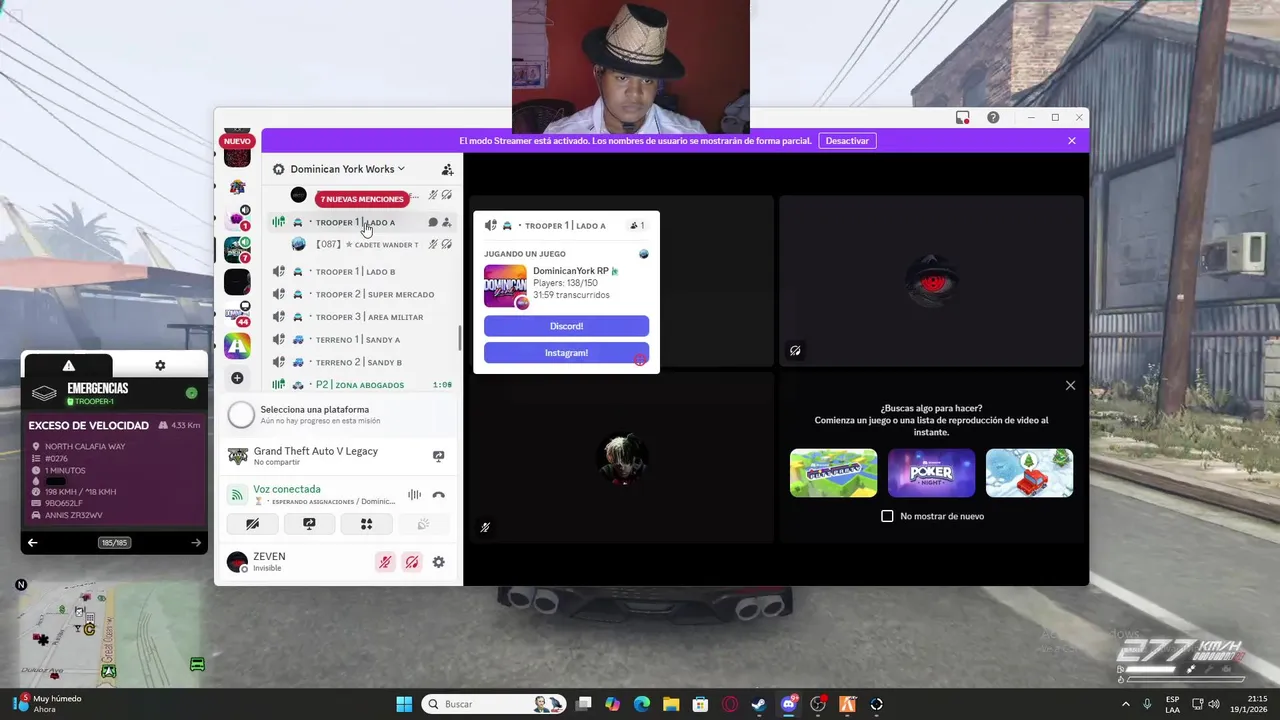Open the server icon with 1 badge

[x=237, y=217]
